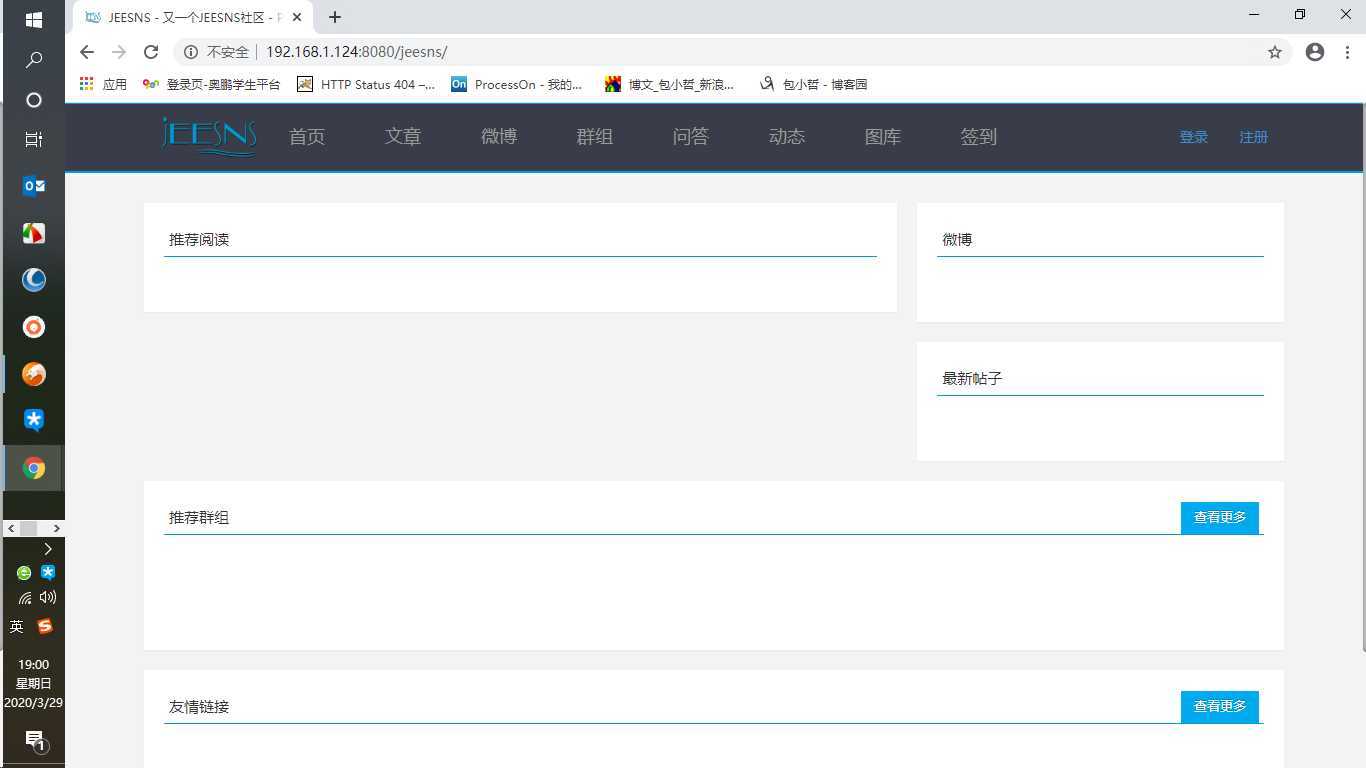
Task: Launch Outlook from the taskbar
Action: pos(33,186)
